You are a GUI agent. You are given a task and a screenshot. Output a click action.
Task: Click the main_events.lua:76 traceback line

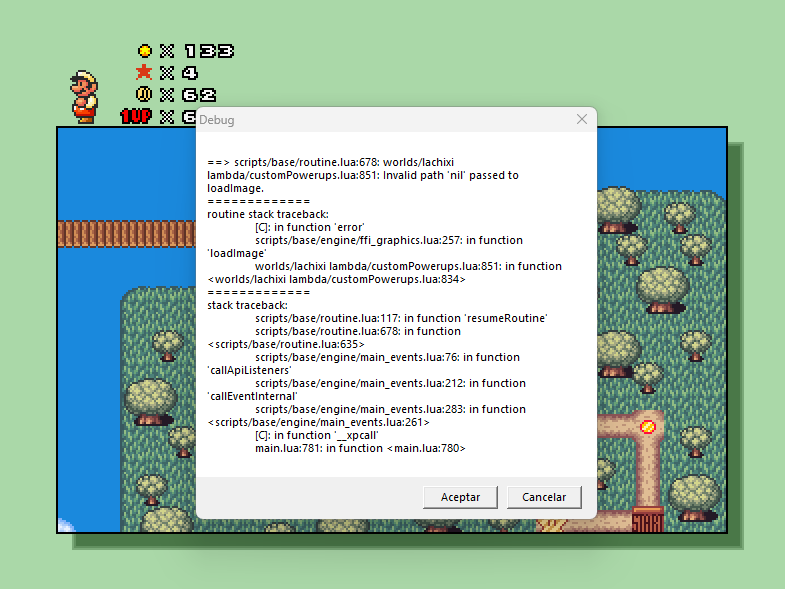tap(387, 357)
